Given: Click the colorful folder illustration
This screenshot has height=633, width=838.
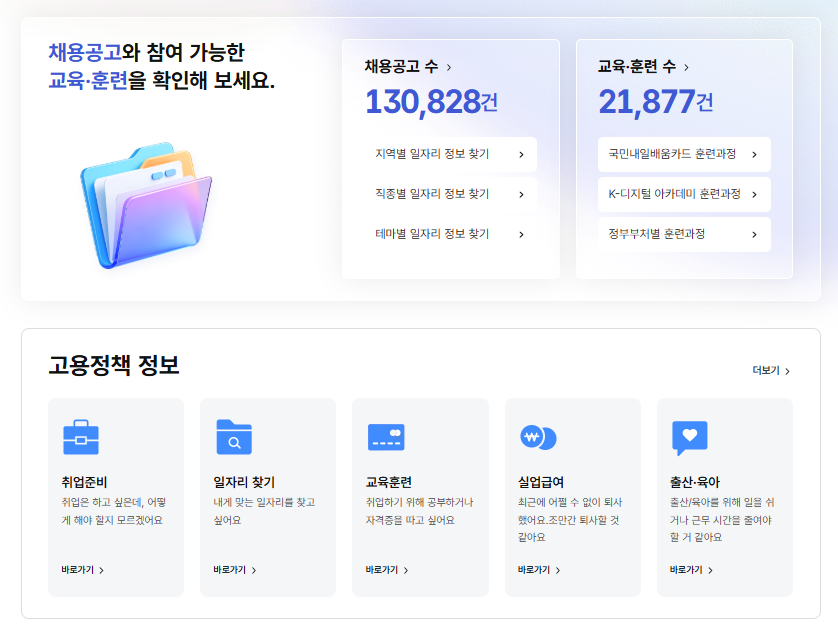Looking at the screenshot, I should pyautogui.click(x=146, y=205).
